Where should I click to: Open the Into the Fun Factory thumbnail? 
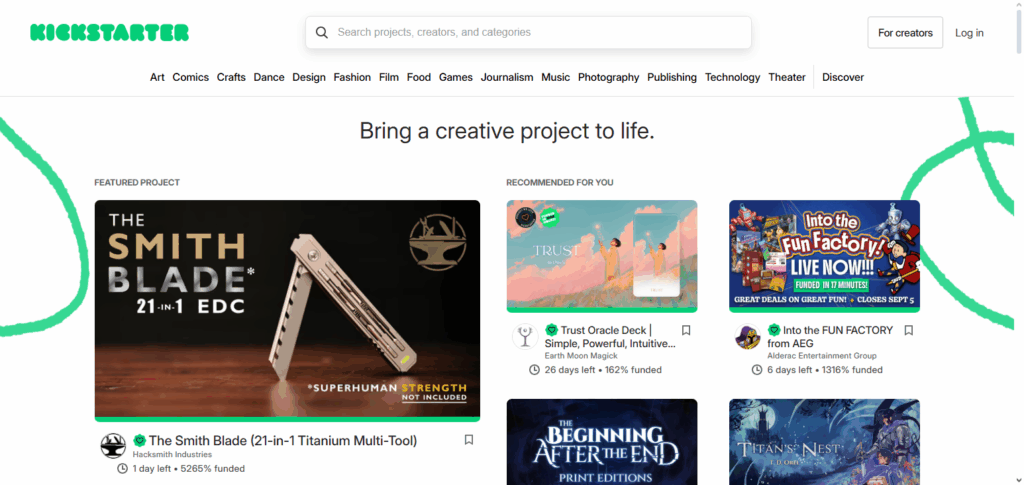coord(825,254)
